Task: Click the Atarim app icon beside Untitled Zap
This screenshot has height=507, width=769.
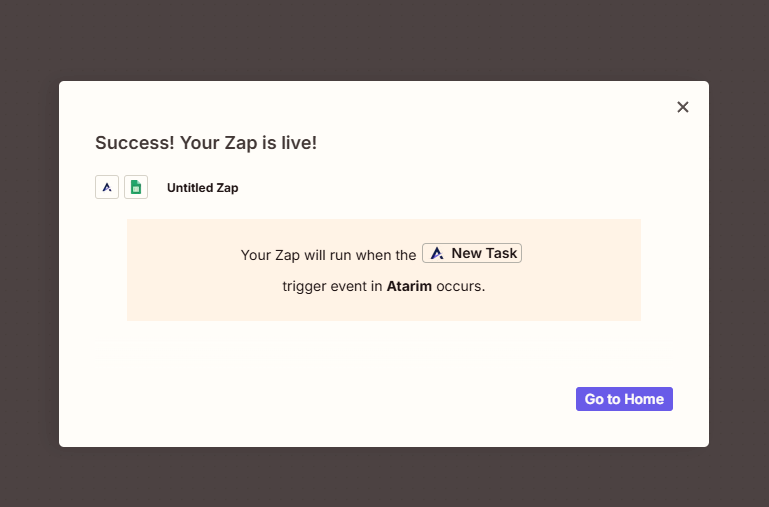Action: 107,187
